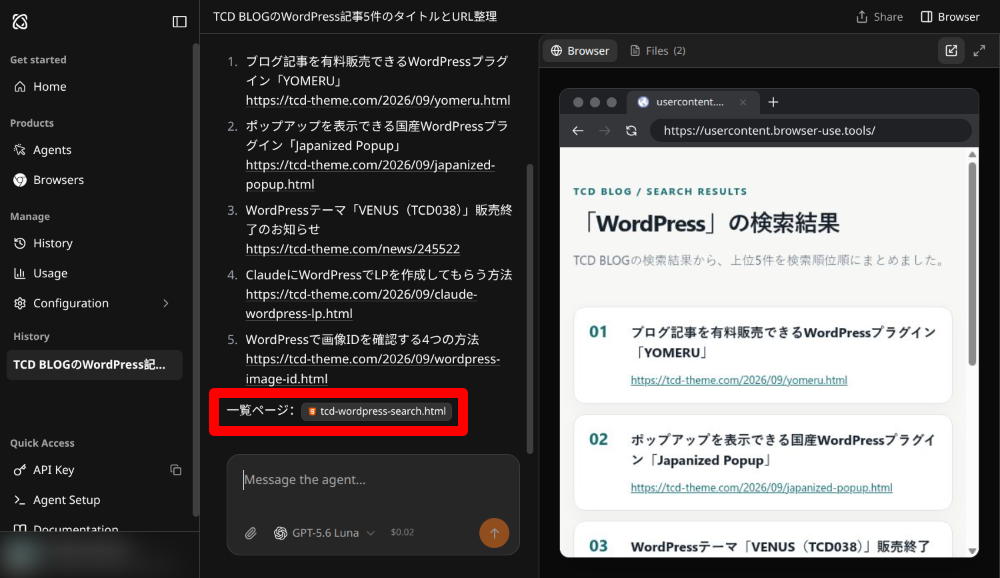
Task: Select the TCD BLOGのWordPress history entry
Action: click(x=95, y=365)
